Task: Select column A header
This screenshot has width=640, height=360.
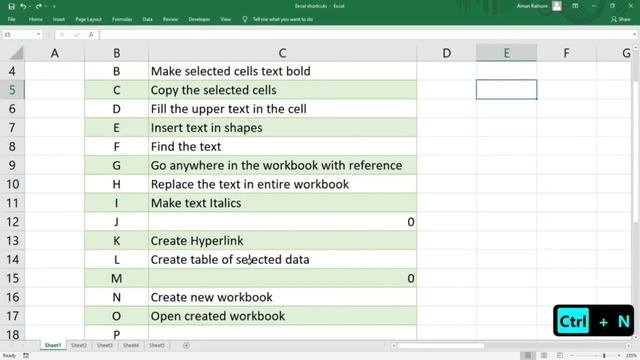Action: pyautogui.click(x=54, y=53)
